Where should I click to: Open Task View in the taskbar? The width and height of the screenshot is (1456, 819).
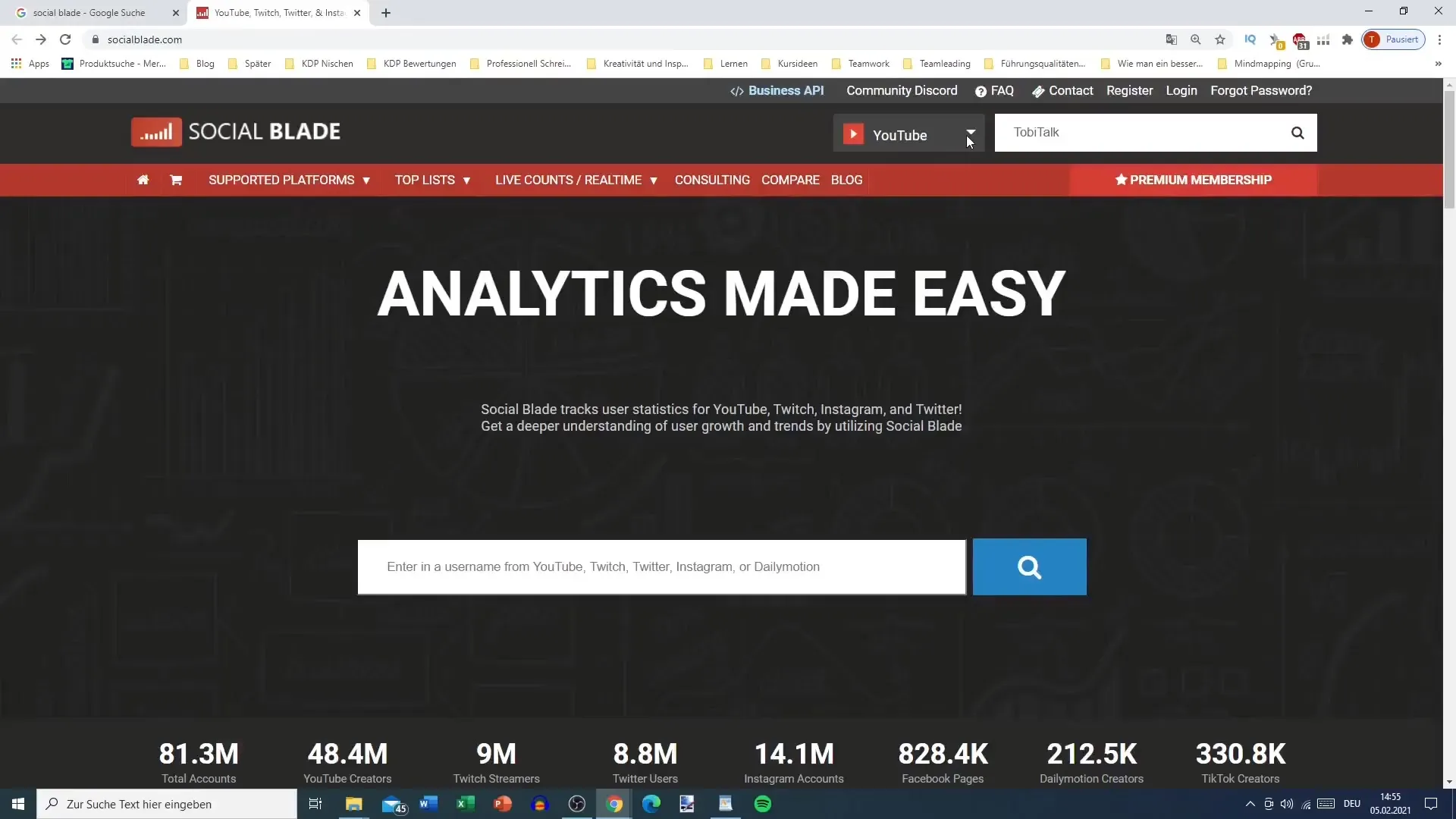coord(315,804)
